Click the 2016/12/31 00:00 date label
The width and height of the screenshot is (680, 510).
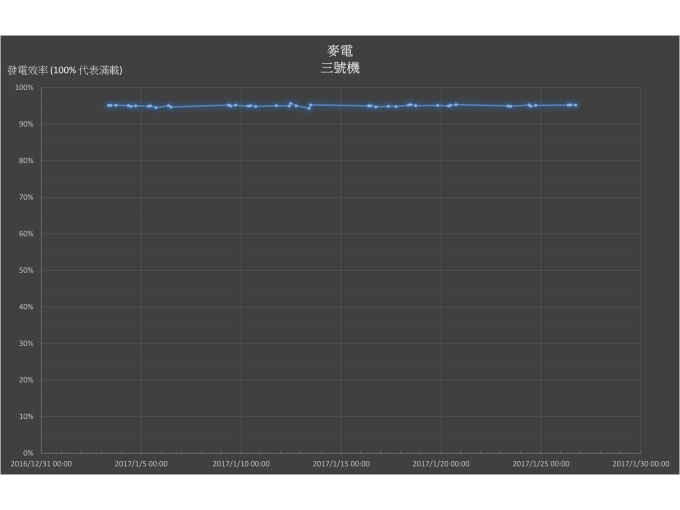coord(41,464)
